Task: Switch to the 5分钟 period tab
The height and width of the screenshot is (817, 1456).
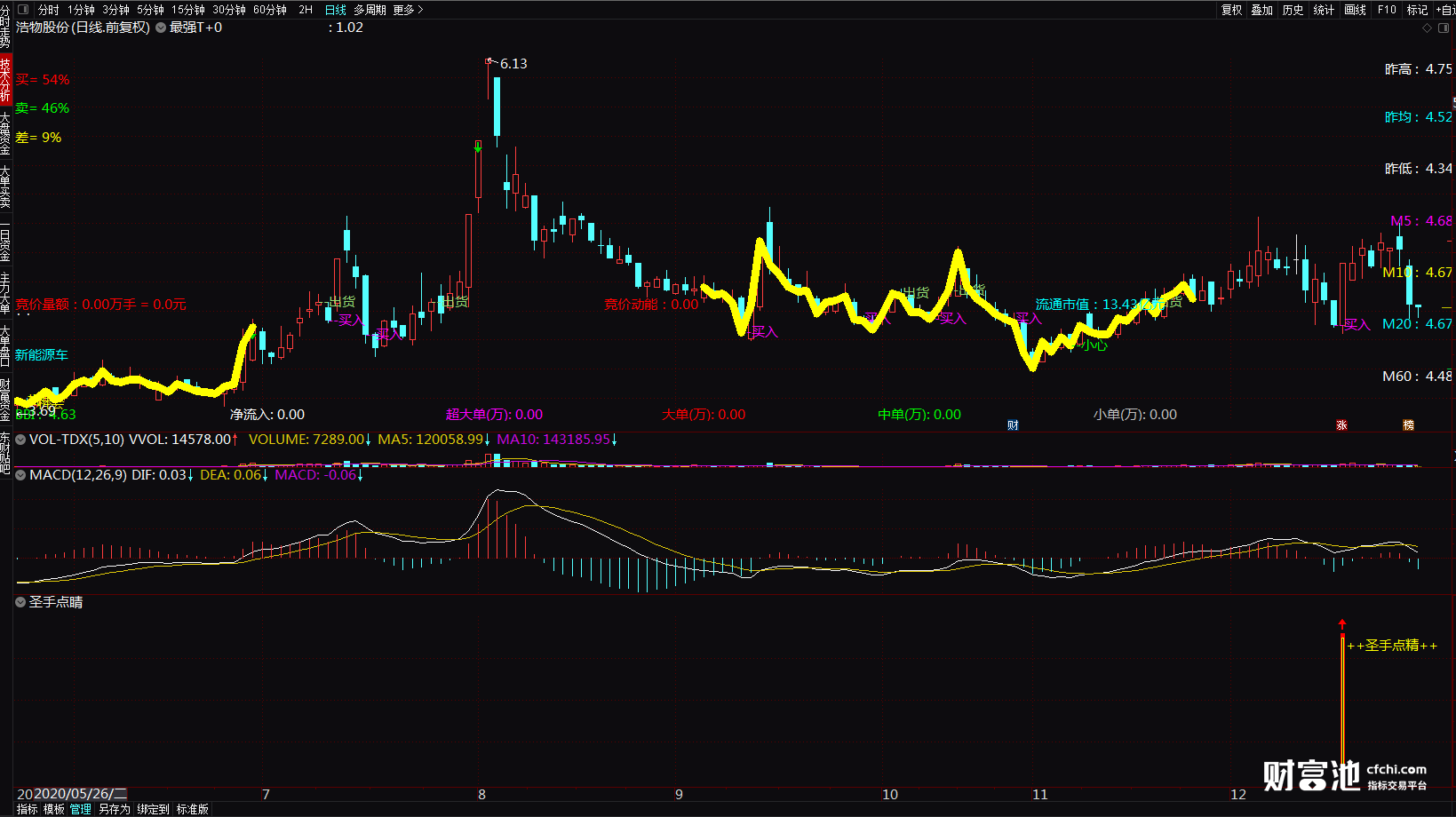Action: pyautogui.click(x=150, y=10)
